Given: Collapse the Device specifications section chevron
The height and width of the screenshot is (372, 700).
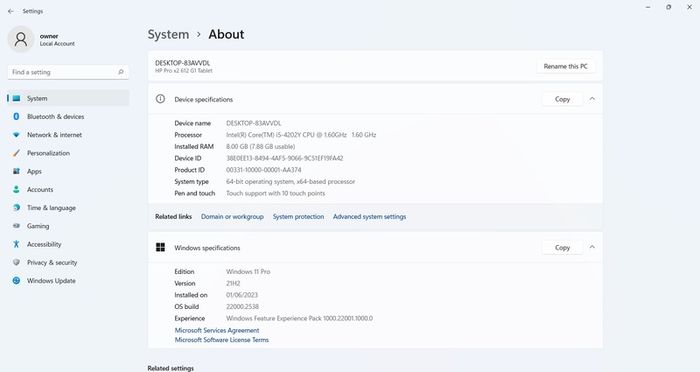Looking at the screenshot, I should coord(592,99).
